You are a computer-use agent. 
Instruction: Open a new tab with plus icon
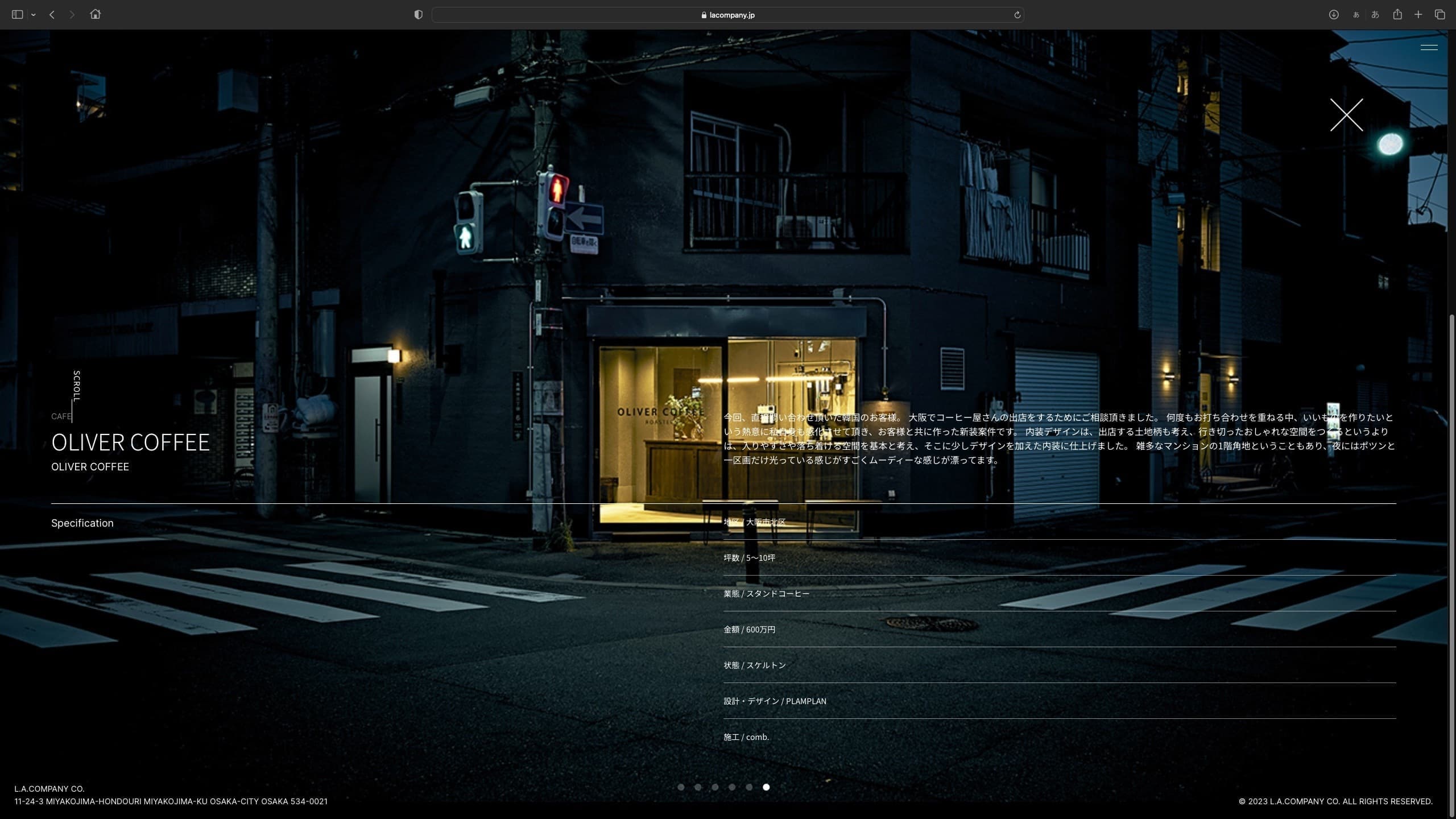pyautogui.click(x=1418, y=15)
